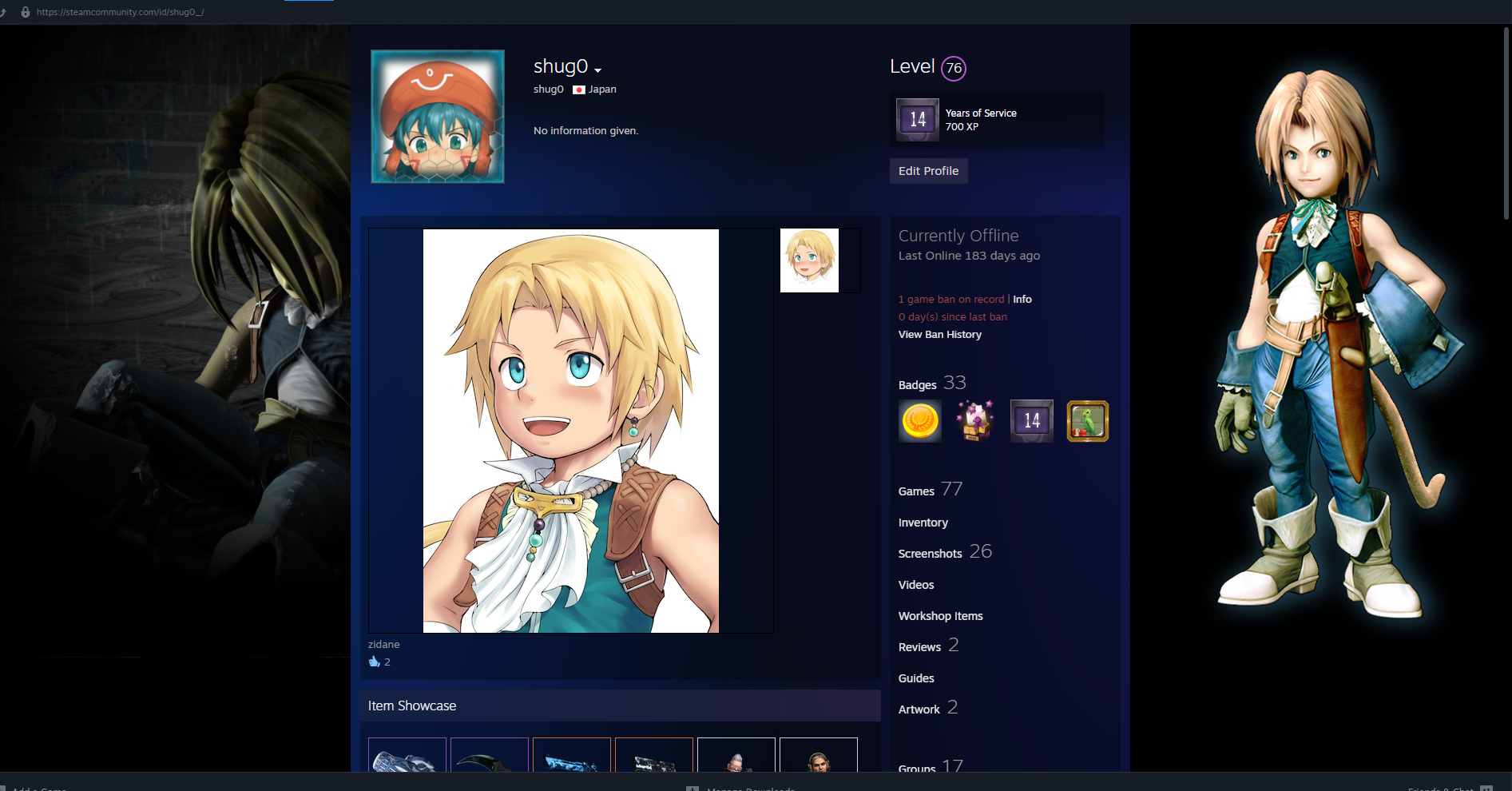Screen dimensions: 1512x791
Task: Select the small artwork thumbnail
Action: 809,260
